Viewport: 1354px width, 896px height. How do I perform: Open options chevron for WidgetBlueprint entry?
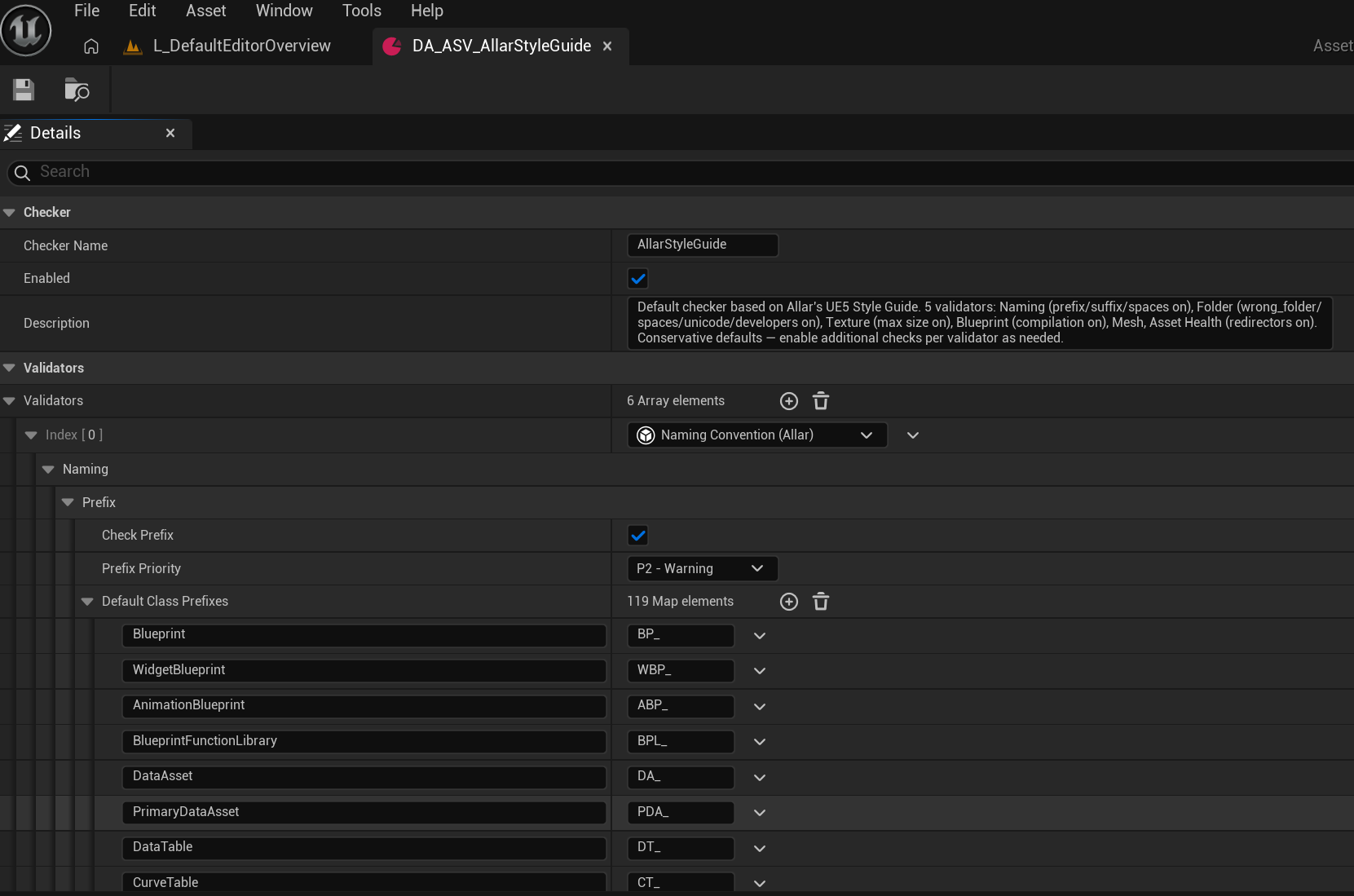[760, 671]
